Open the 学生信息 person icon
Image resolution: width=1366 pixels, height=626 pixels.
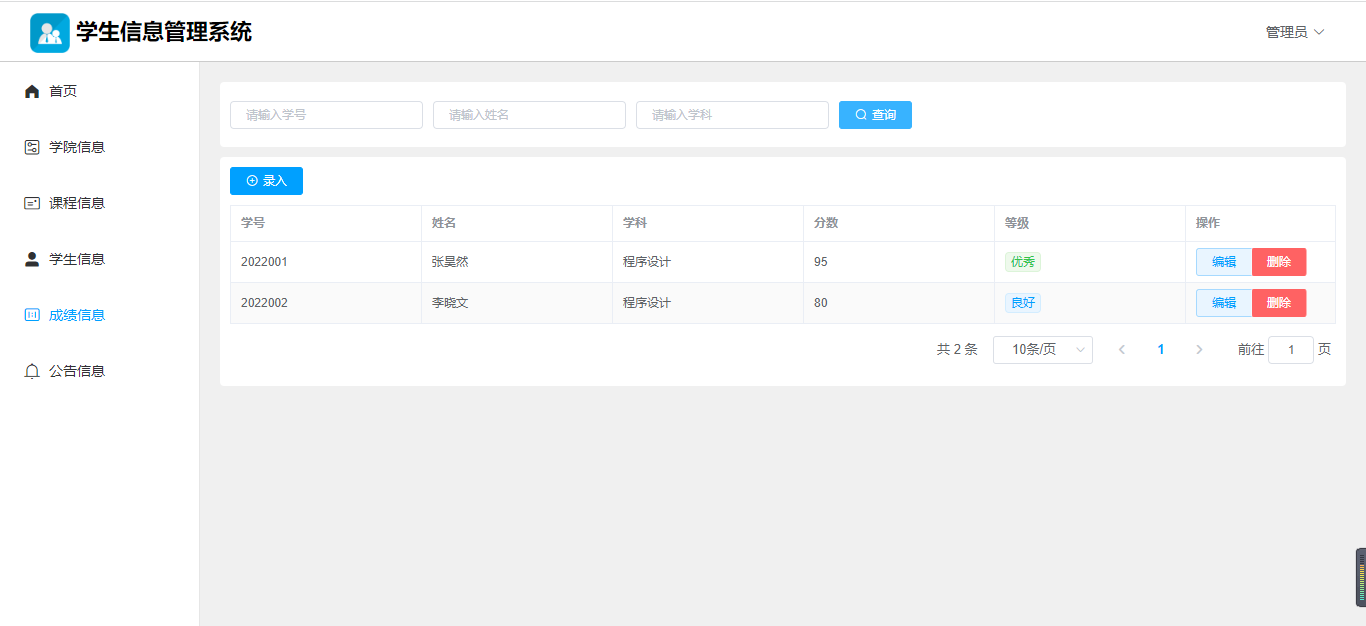[32, 260]
